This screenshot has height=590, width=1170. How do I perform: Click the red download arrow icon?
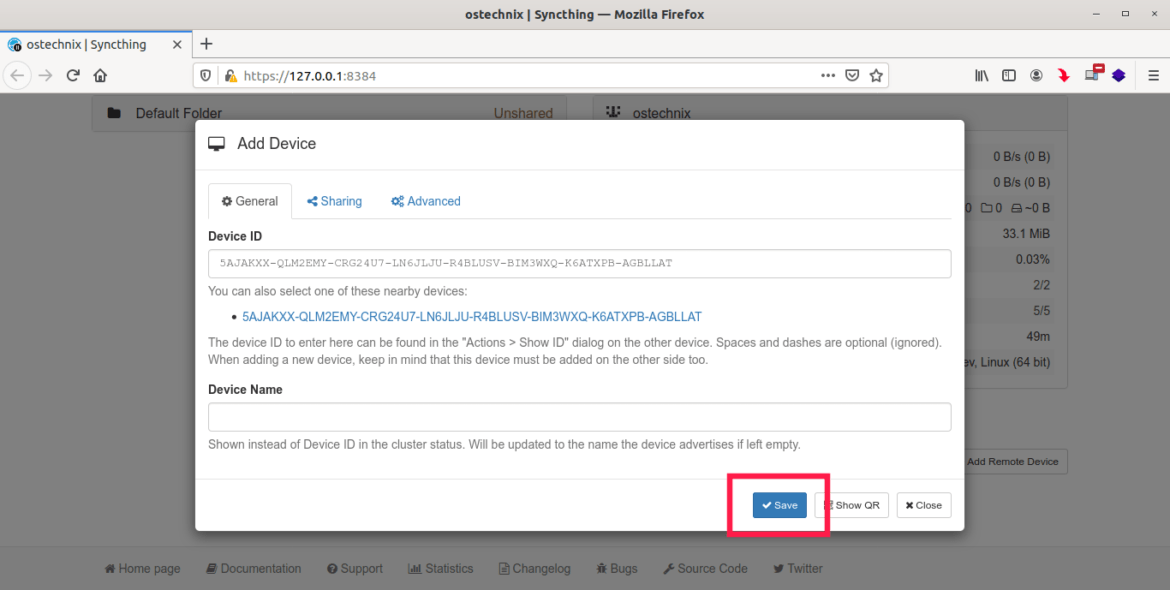coord(1063,75)
